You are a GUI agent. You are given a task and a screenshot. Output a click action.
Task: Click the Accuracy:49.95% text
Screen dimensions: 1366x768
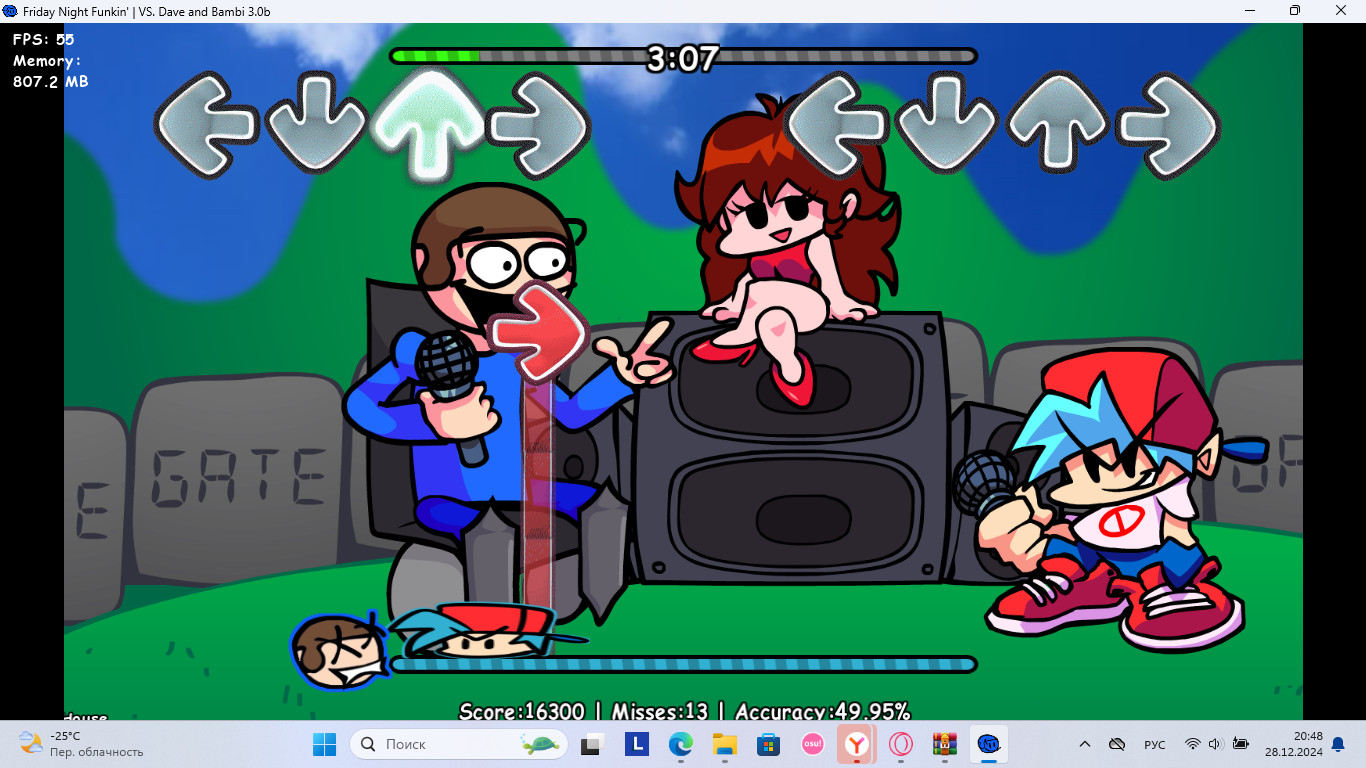click(822, 712)
